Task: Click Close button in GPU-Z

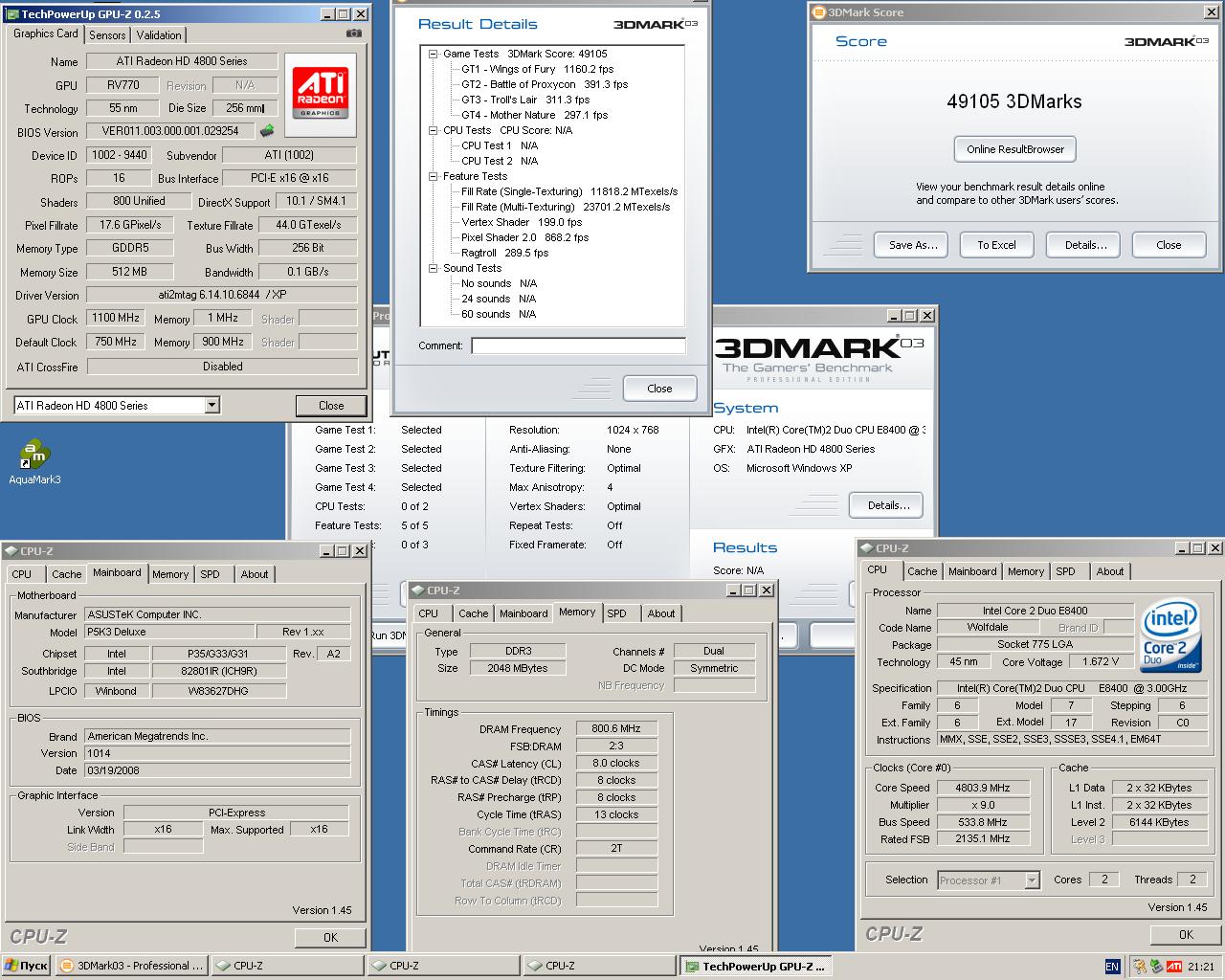Action: tap(331, 406)
